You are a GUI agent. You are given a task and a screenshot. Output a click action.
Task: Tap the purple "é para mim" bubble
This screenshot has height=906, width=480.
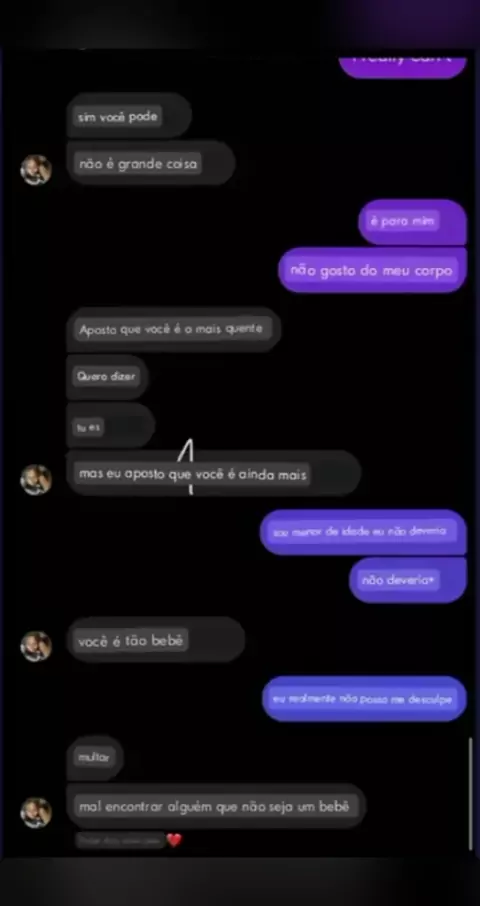point(412,222)
